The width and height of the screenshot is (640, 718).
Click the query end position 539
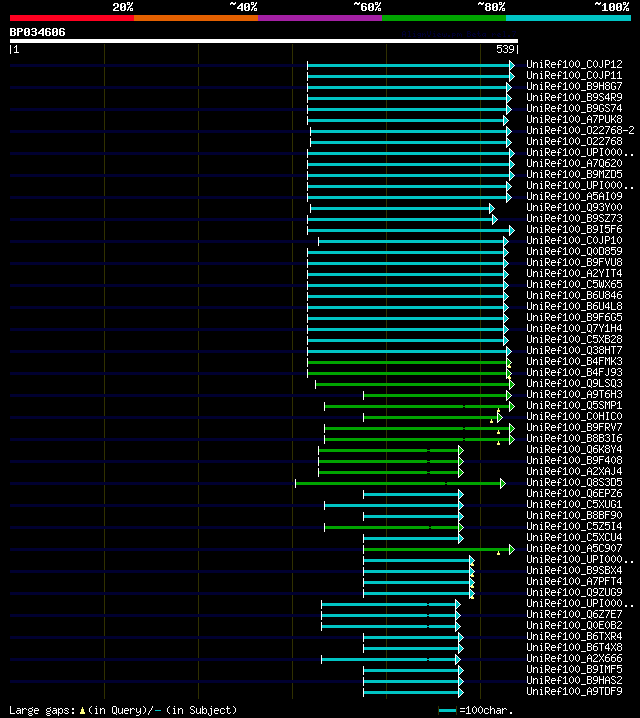point(505,49)
